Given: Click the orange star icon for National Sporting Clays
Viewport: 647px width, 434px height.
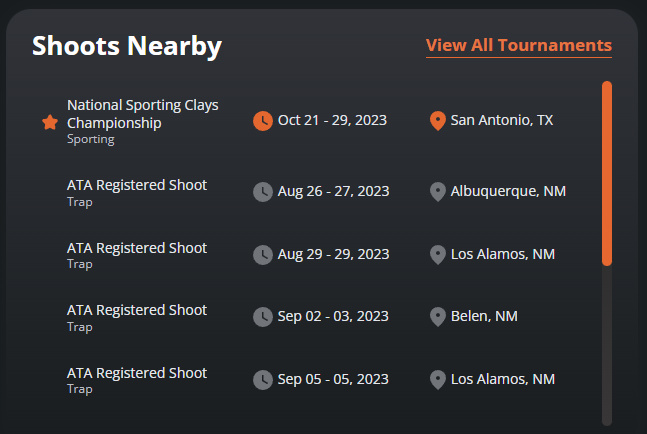Looking at the screenshot, I should 50,122.
